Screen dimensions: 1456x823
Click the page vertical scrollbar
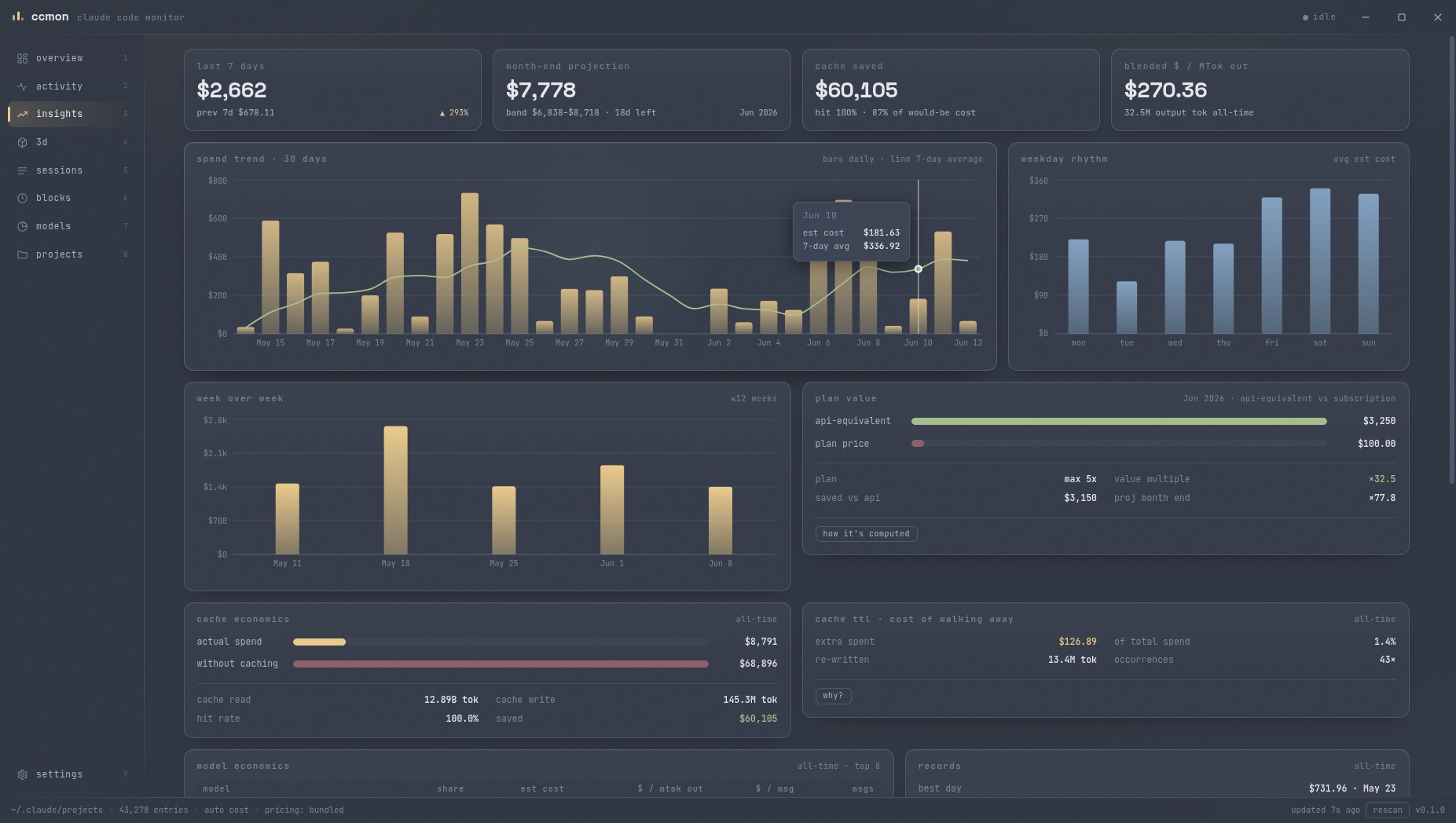pyautogui.click(x=1452, y=259)
